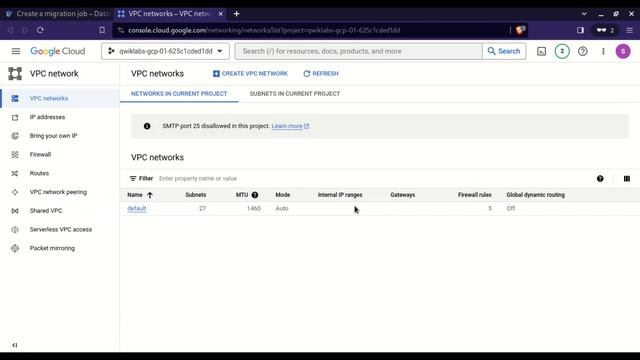Open Serverless VPC access page
Viewport: 640px width, 360px height.
pos(61,229)
